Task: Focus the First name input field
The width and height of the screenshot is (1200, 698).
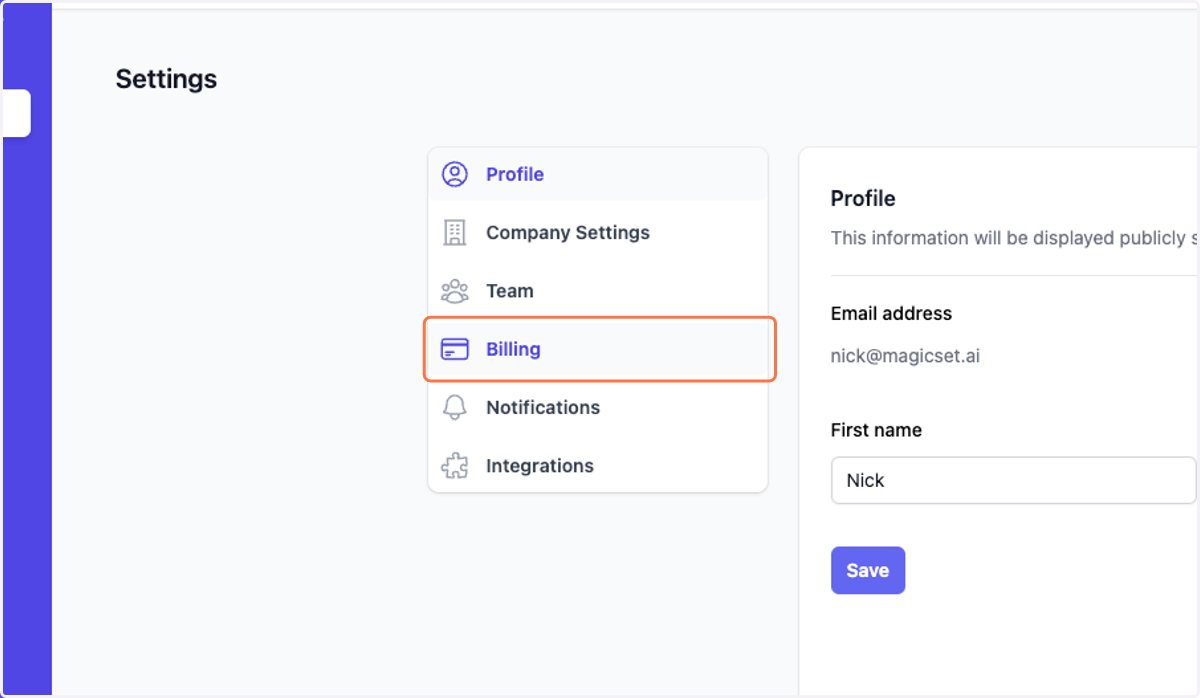Action: pyautogui.click(x=1014, y=480)
